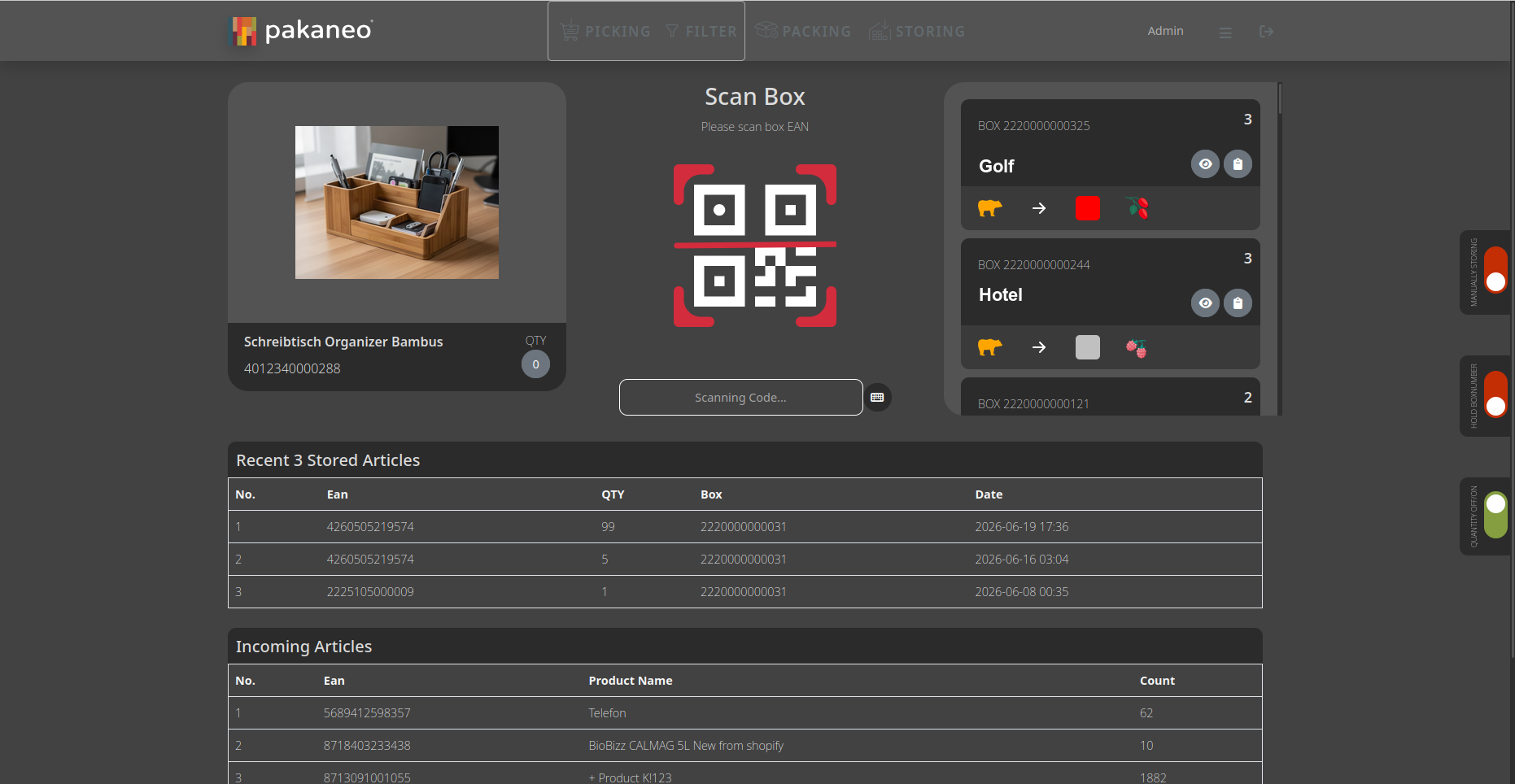Click EAN 4260505219574 in stored row 1
The height and width of the screenshot is (784, 1515).
[x=370, y=527]
